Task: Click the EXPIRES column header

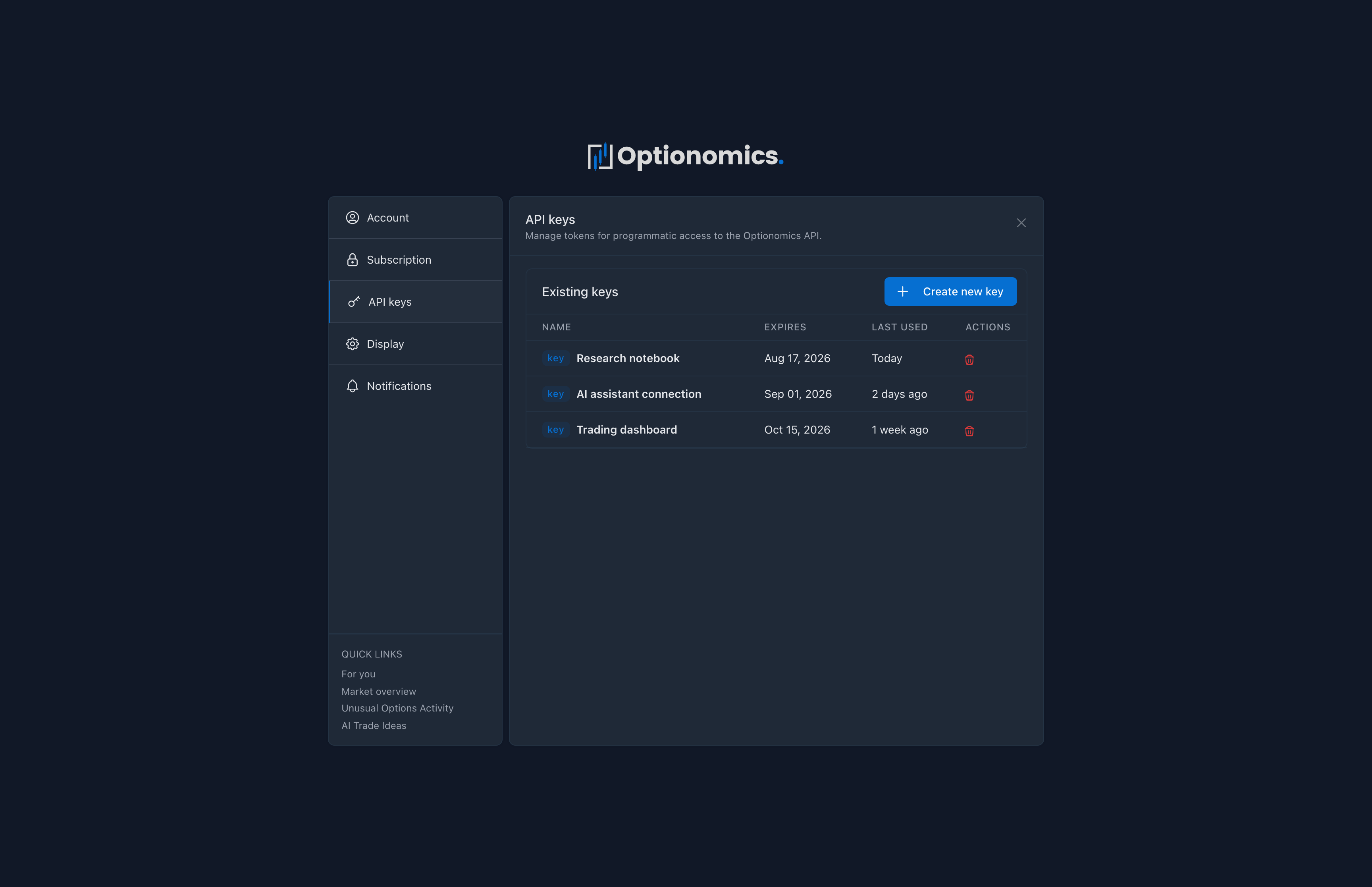Action: click(x=785, y=327)
